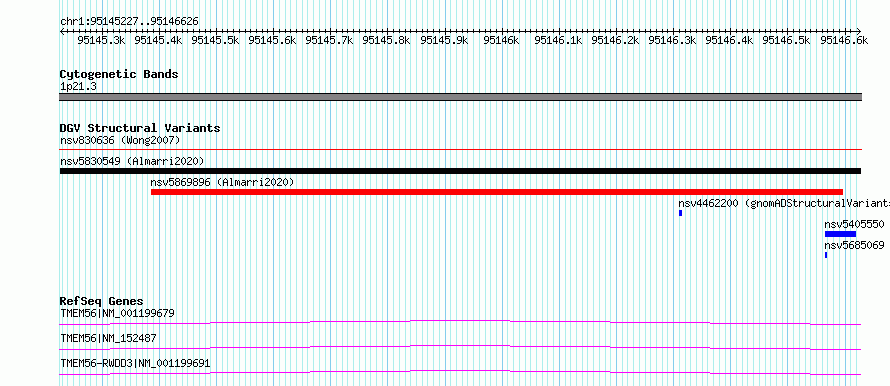Select the nsv5830549 black variant bar
Screen dimensions: 890x386
tap(460, 171)
